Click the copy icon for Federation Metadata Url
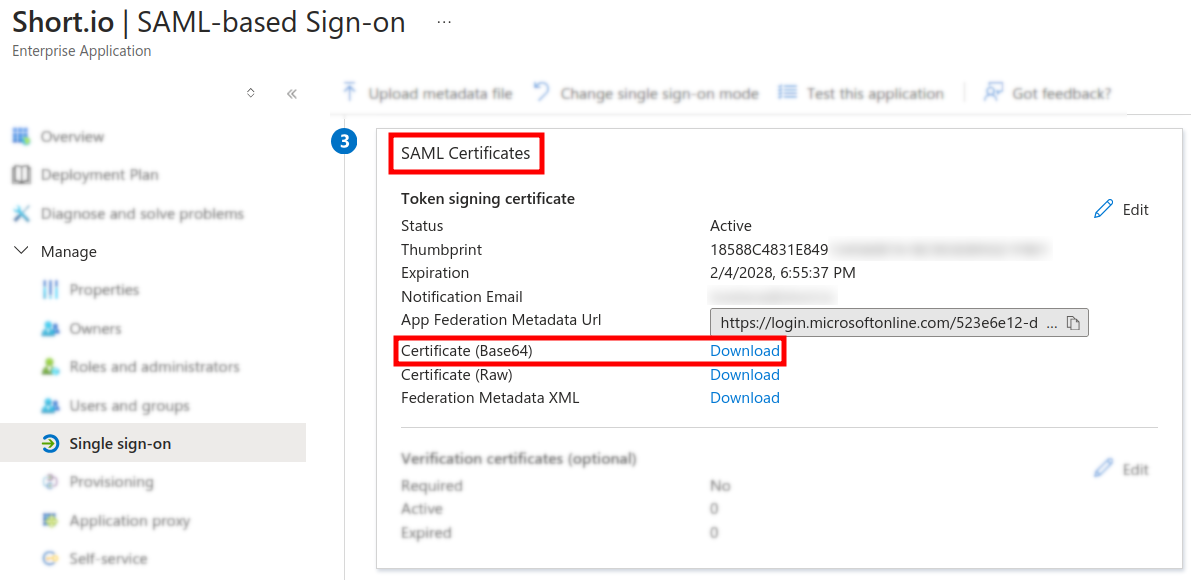 click(1073, 323)
